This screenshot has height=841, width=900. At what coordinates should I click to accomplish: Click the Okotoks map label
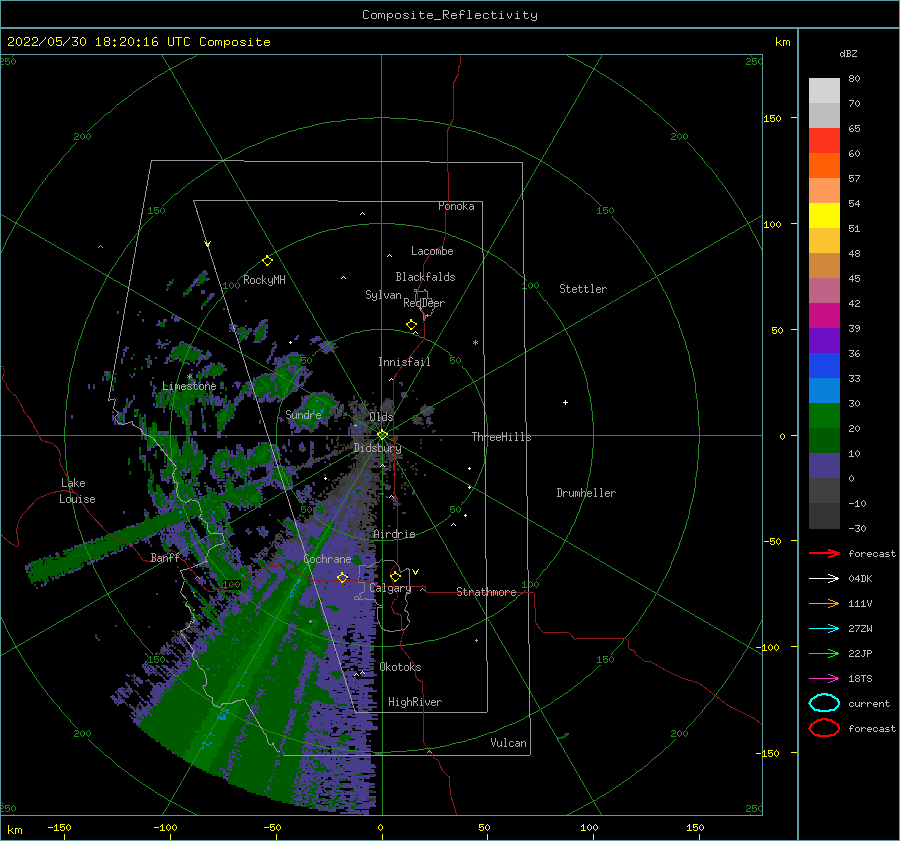pos(400,667)
